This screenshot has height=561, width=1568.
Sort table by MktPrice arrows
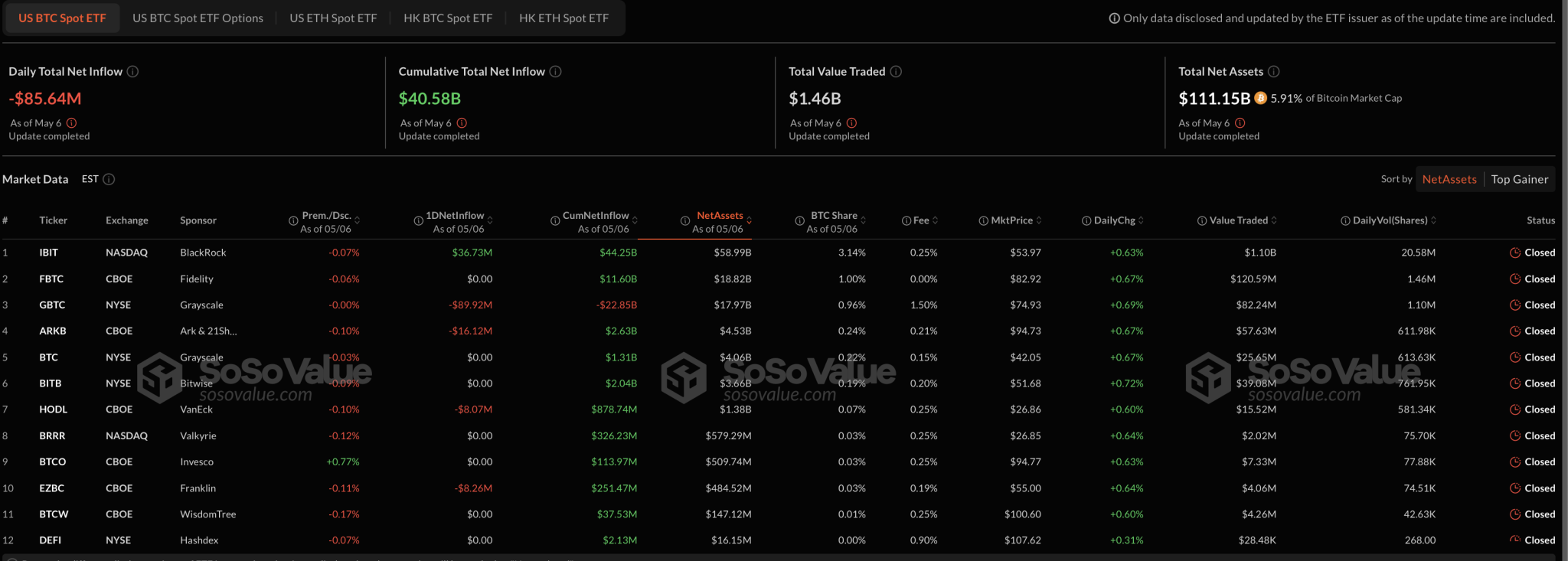click(x=1039, y=220)
